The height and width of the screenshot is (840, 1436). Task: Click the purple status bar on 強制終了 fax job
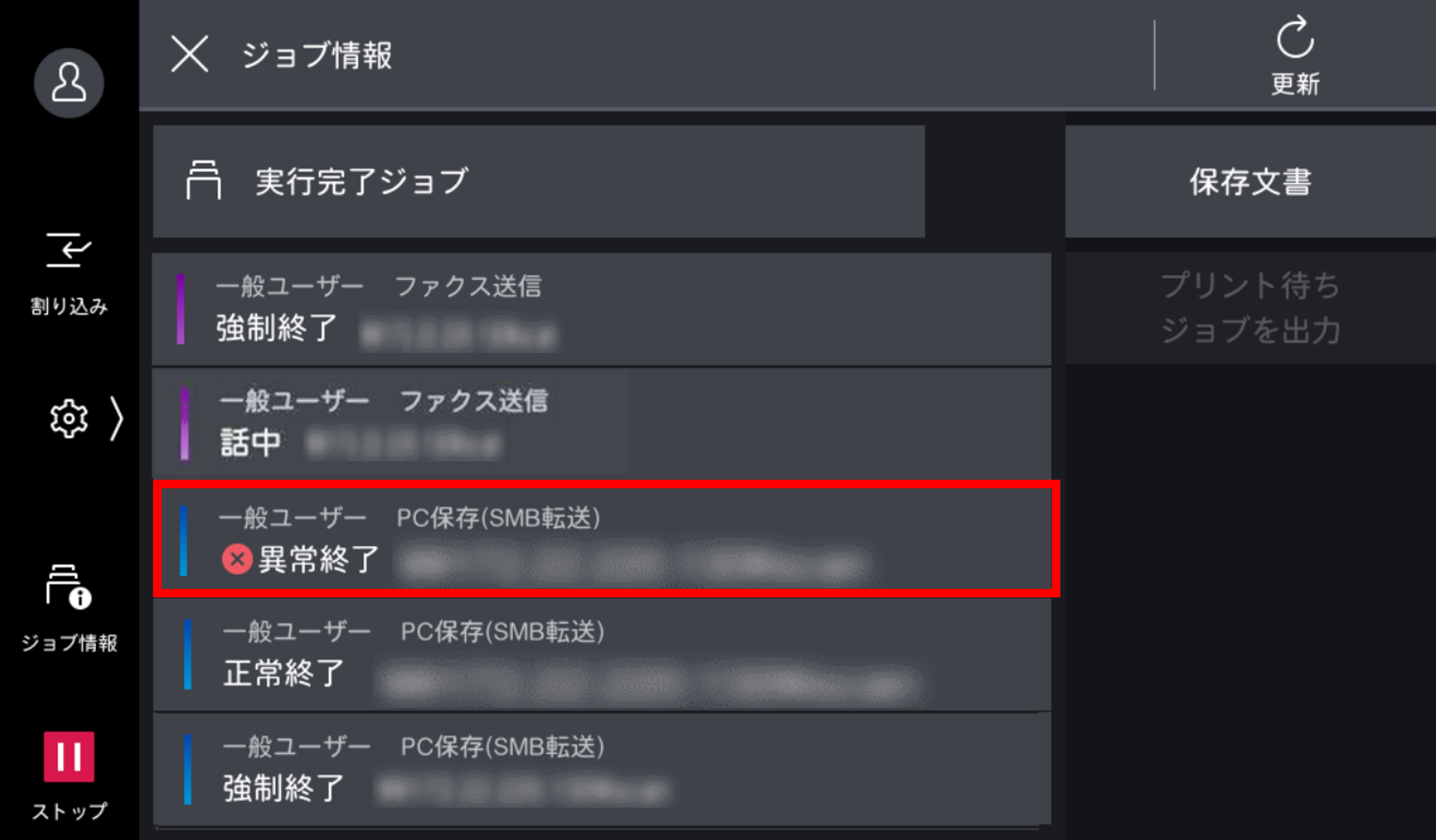click(x=181, y=309)
